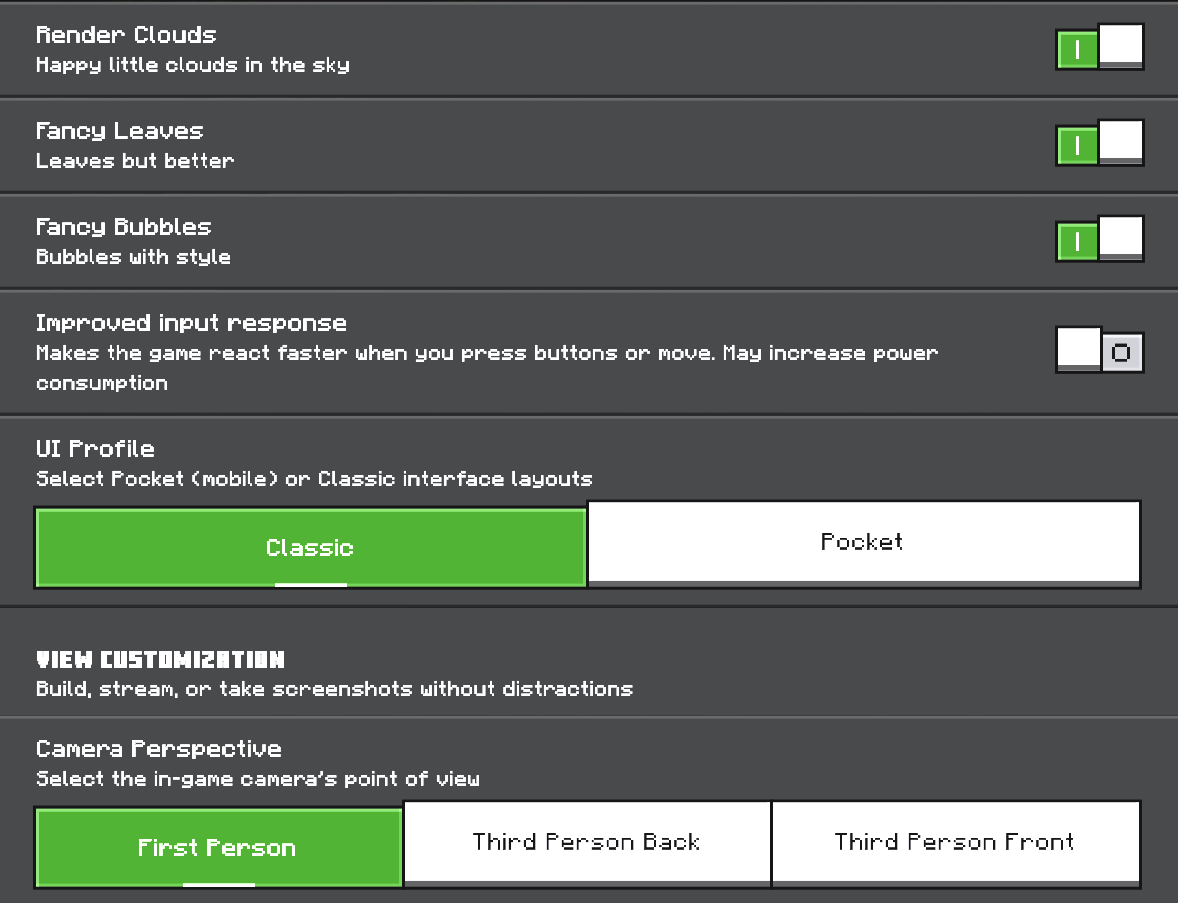The image size is (1178, 903).
Task: Select the Classic UI profile
Action: pos(310,548)
